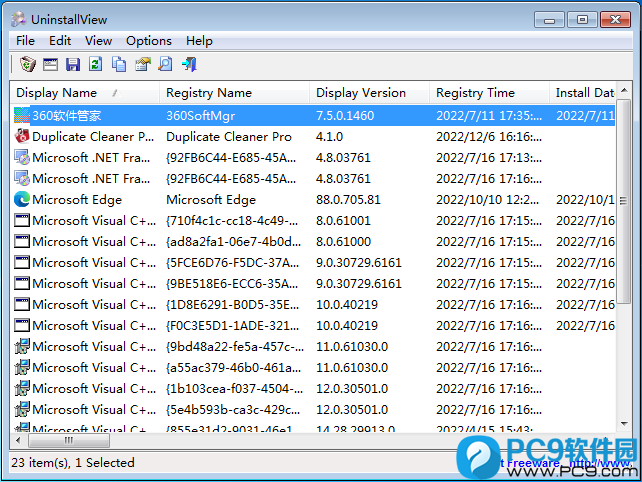Copy selected items via the toolbar copy icon
Image resolution: width=642 pixels, height=482 pixels.
click(x=119, y=64)
